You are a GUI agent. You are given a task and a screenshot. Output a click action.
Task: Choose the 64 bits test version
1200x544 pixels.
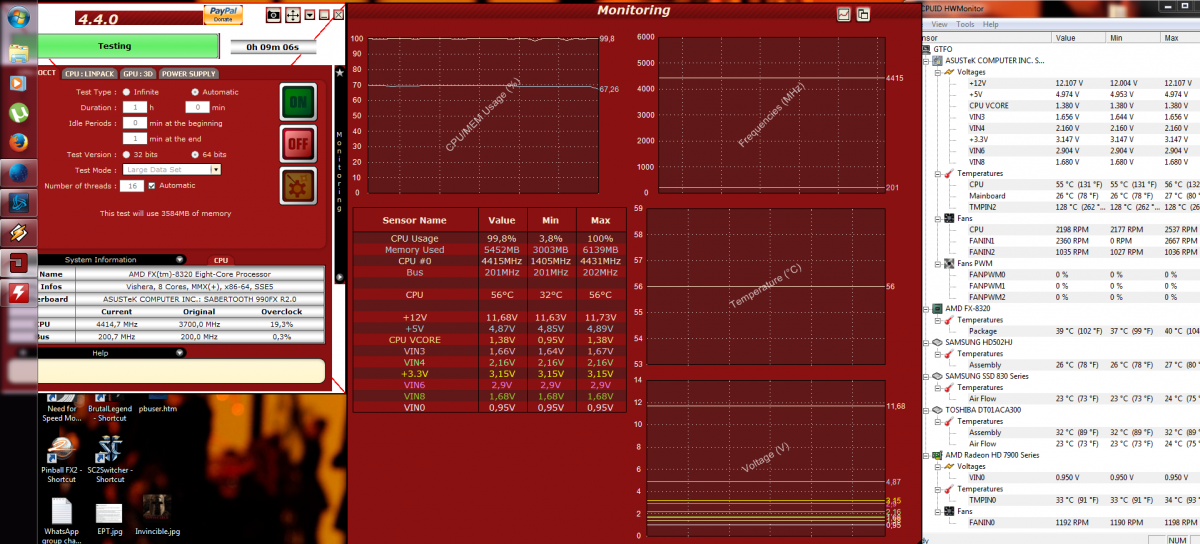(195, 155)
